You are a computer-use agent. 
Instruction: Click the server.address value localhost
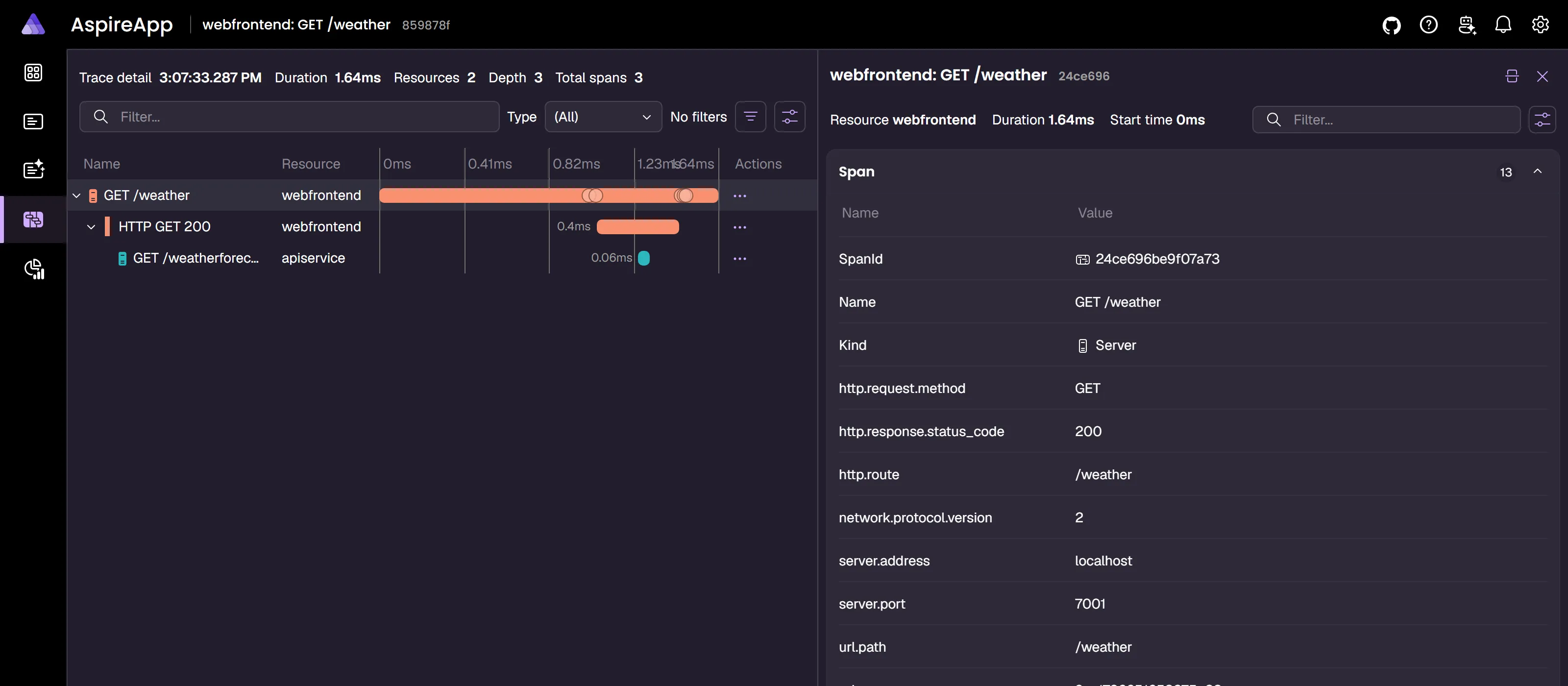(x=1103, y=561)
